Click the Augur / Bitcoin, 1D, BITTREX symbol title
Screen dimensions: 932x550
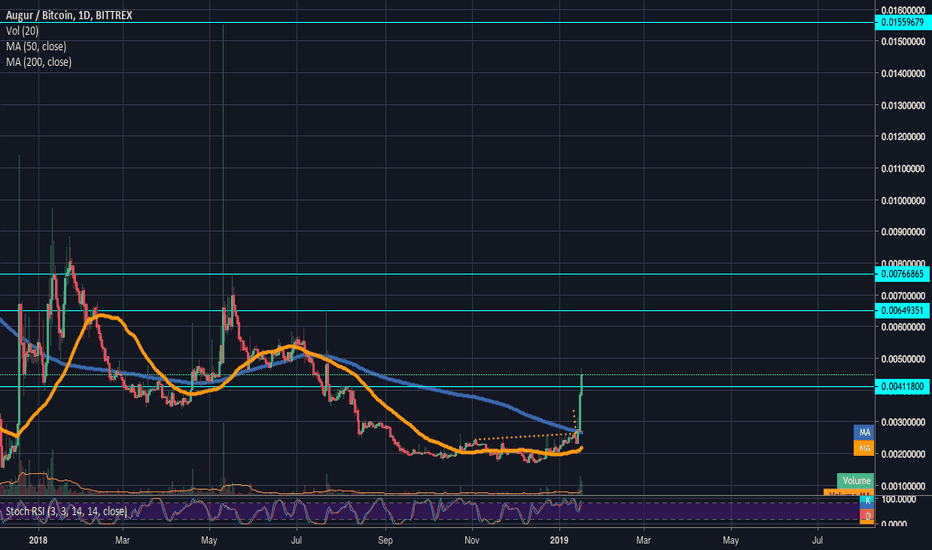point(69,15)
